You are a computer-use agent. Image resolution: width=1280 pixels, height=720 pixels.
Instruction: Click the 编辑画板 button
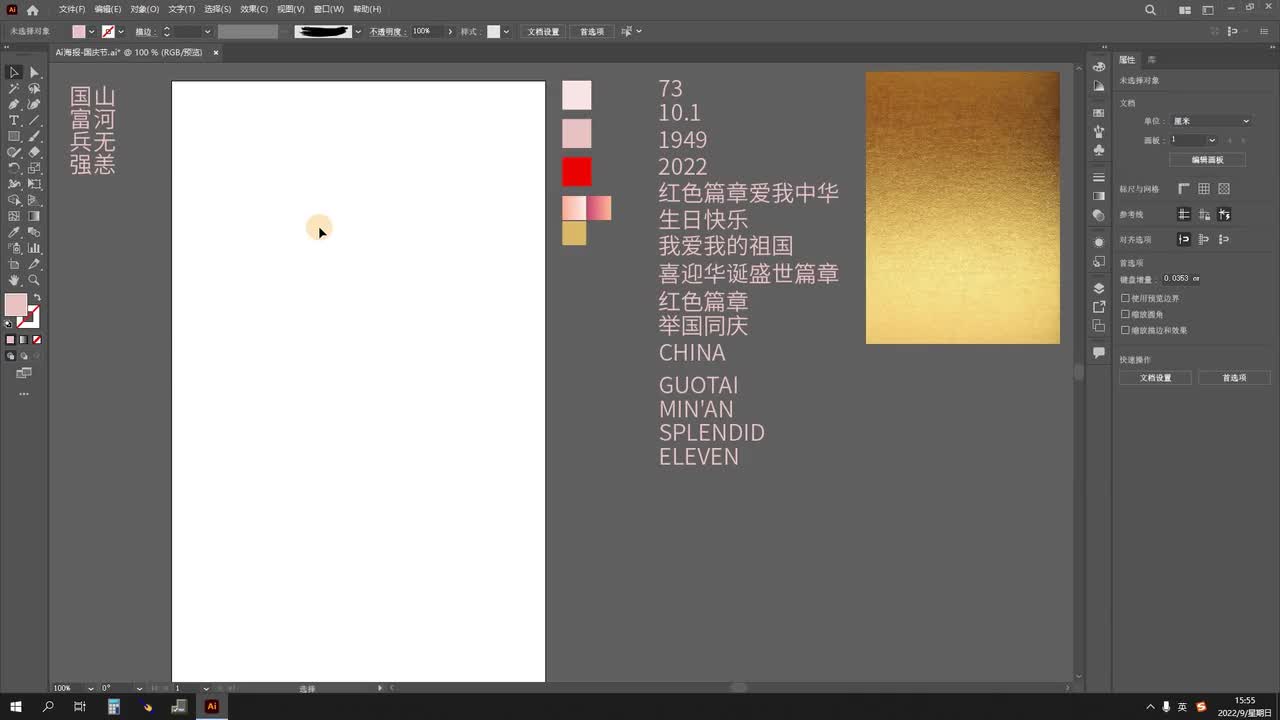coord(1207,160)
